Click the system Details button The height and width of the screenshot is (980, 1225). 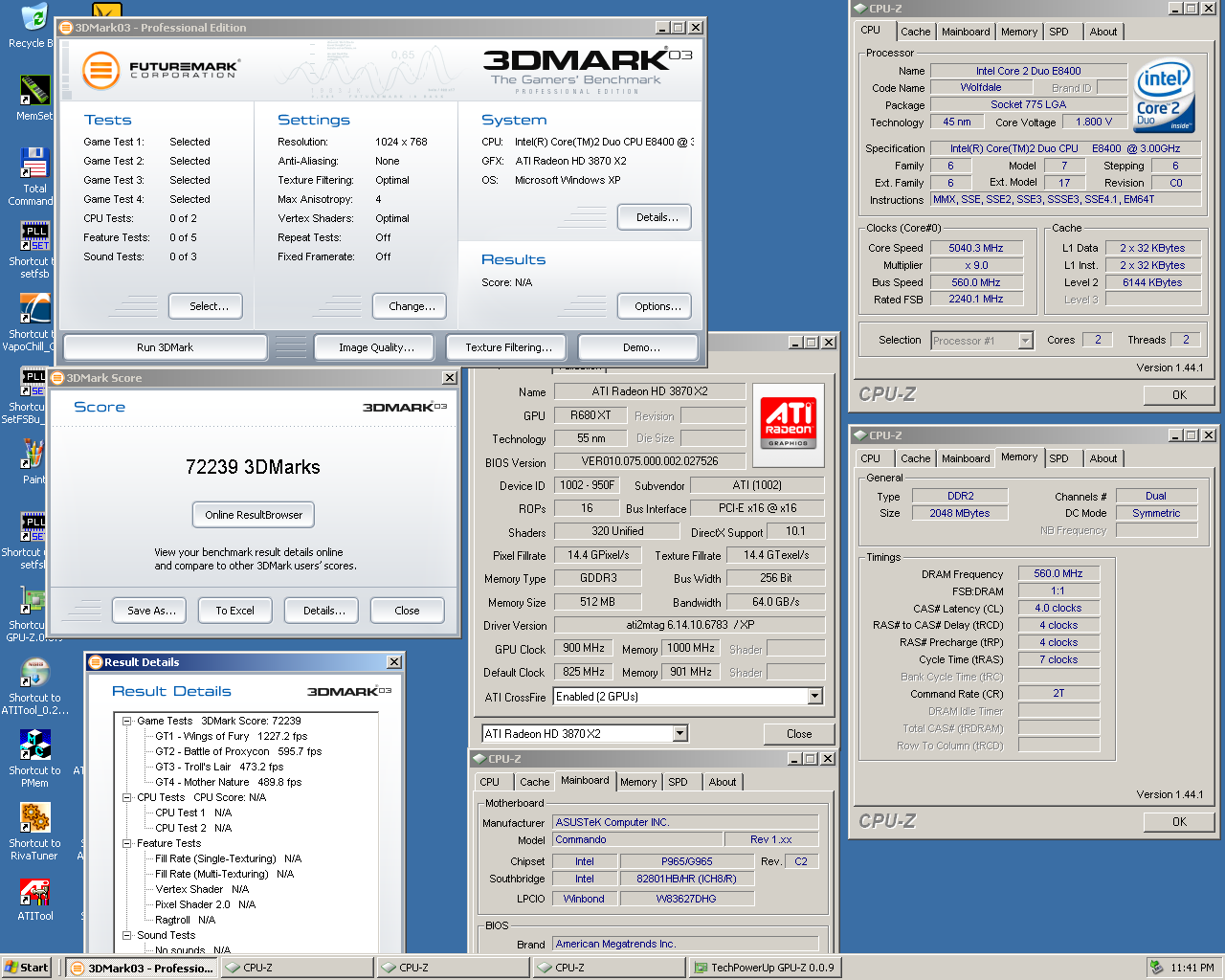pyautogui.click(x=655, y=217)
